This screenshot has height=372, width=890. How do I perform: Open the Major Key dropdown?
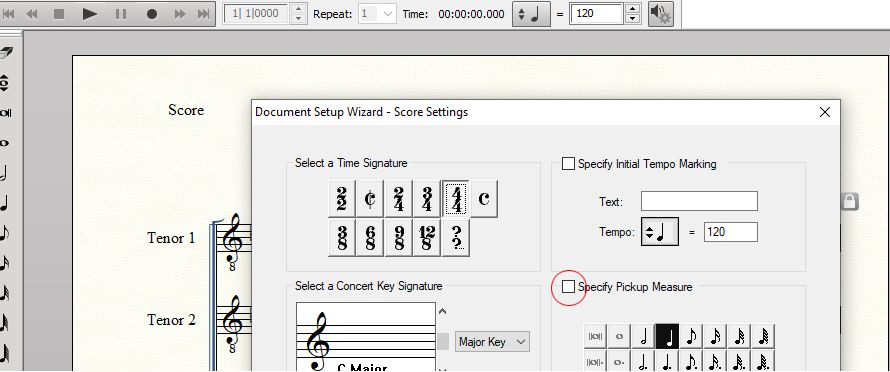(492, 342)
